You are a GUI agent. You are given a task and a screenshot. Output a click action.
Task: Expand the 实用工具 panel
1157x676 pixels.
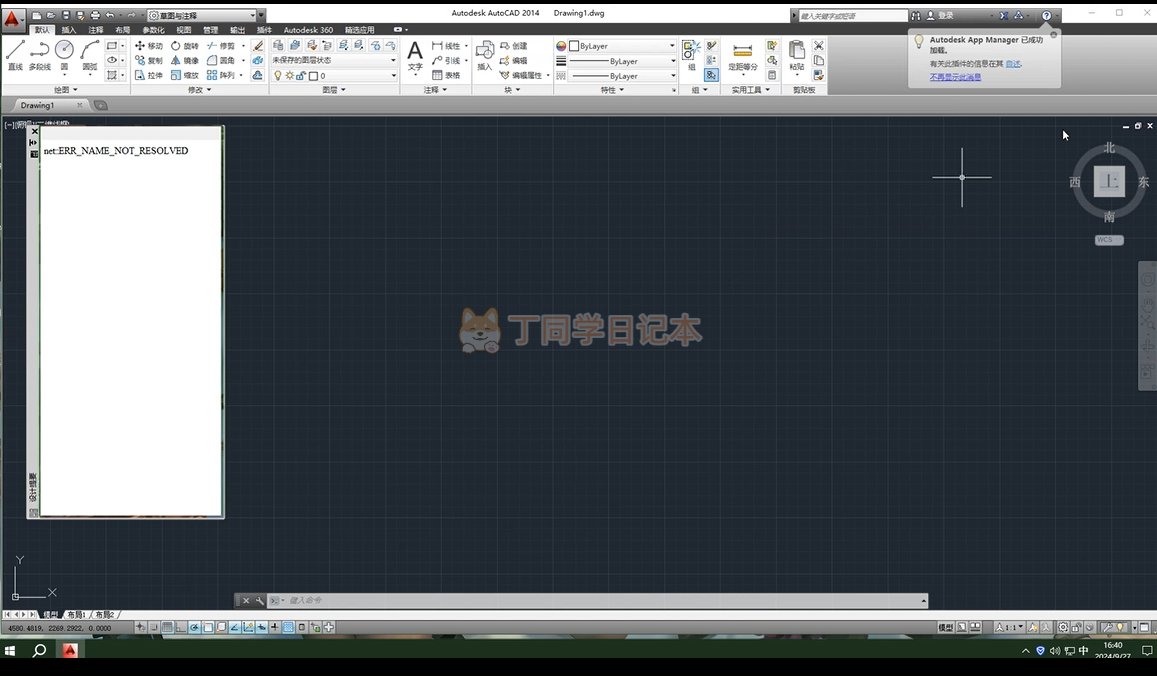[x=750, y=89]
